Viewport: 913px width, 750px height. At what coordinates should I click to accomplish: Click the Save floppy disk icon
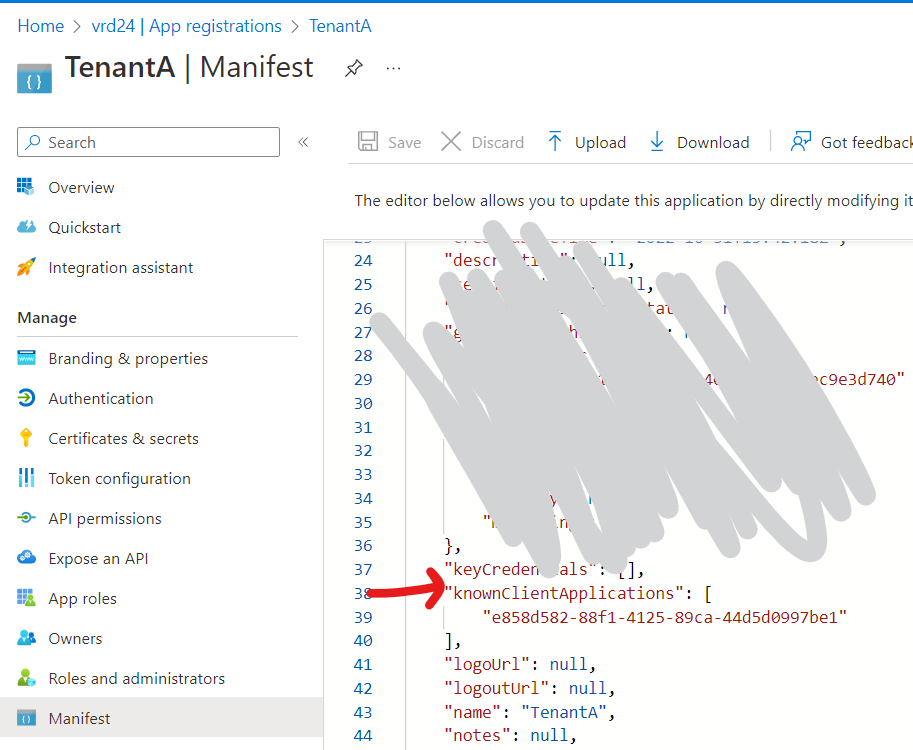(x=368, y=141)
